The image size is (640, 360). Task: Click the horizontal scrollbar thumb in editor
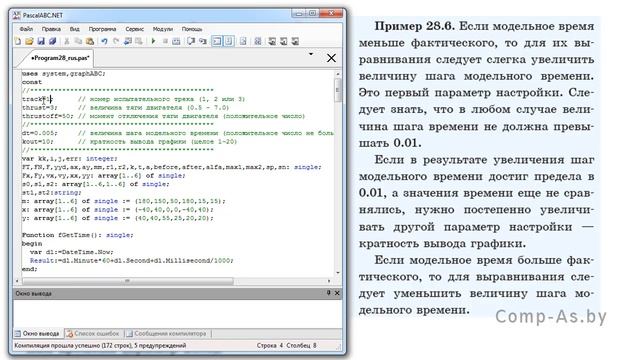[127, 281]
